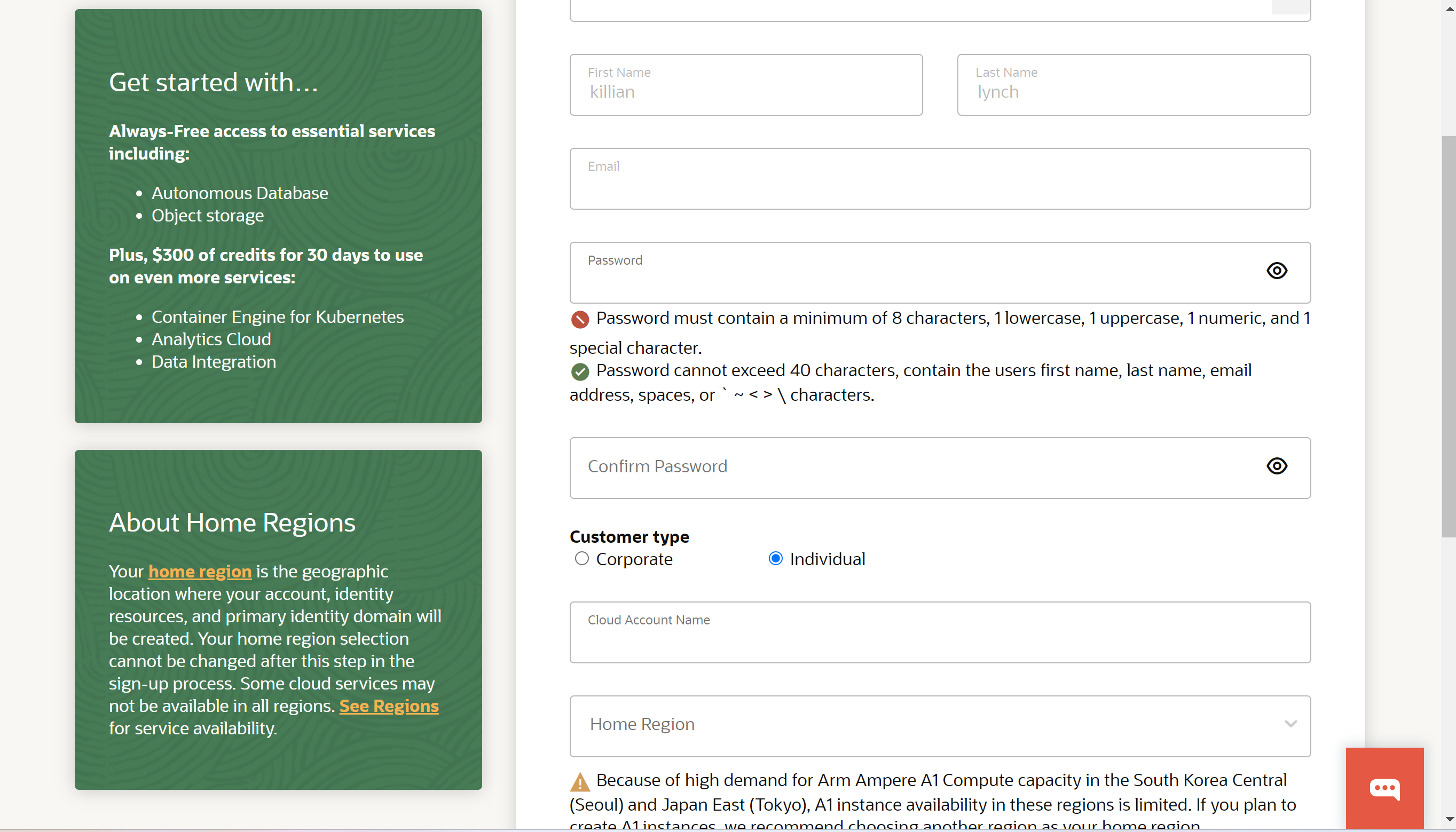The image size is (1456, 832).
Task: Click the 'cannot exceed 40 characters' rule text
Action: [x=911, y=382]
